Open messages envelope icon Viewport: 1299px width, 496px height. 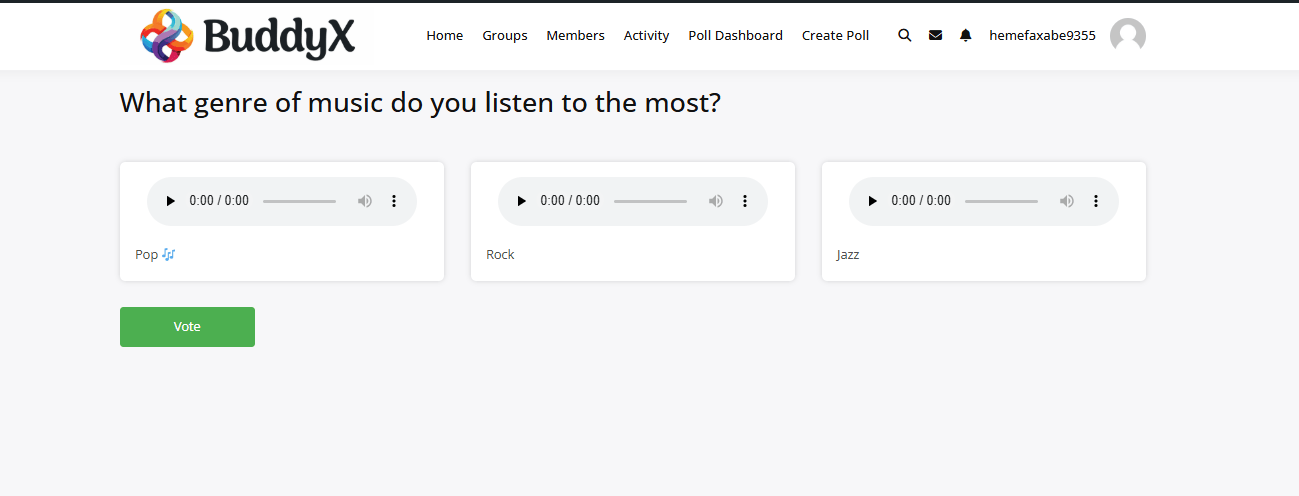pos(935,35)
